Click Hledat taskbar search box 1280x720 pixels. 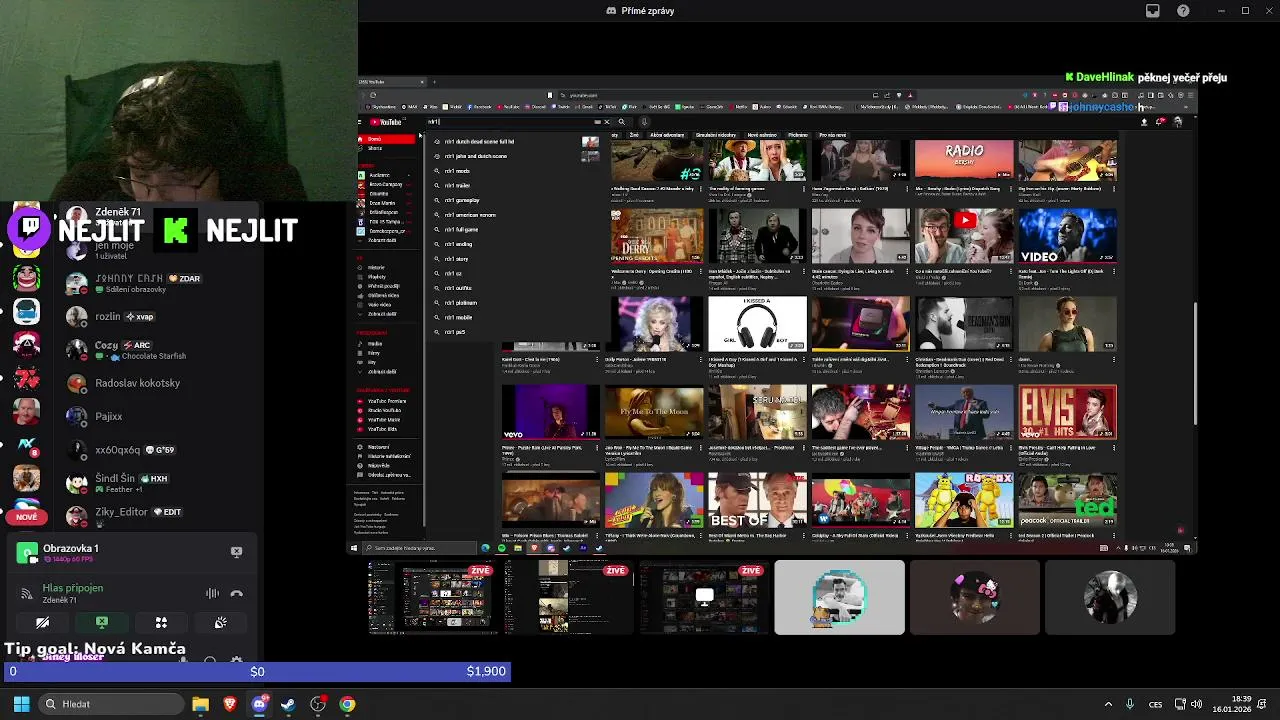(111, 704)
